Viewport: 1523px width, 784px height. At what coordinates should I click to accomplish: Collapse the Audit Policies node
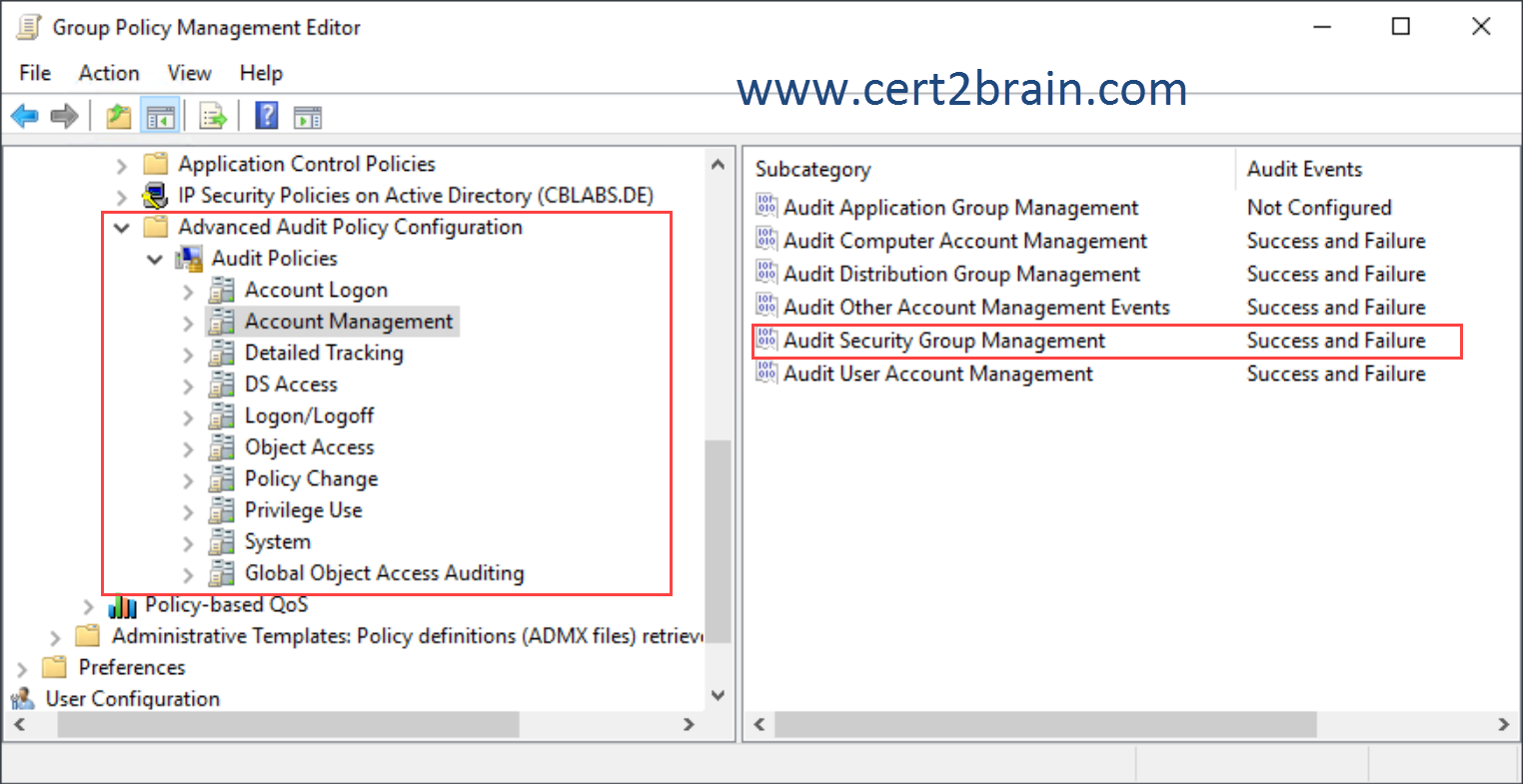tap(155, 260)
